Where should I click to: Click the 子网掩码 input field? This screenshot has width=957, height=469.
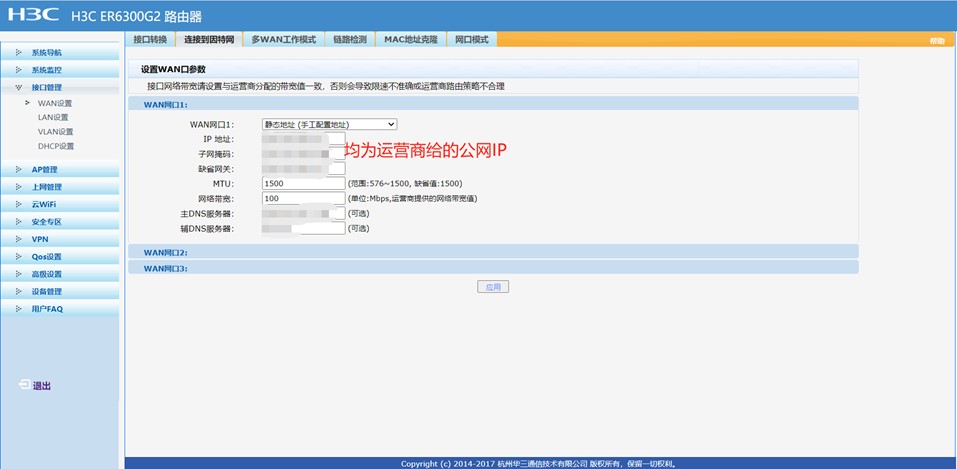pyautogui.click(x=303, y=154)
